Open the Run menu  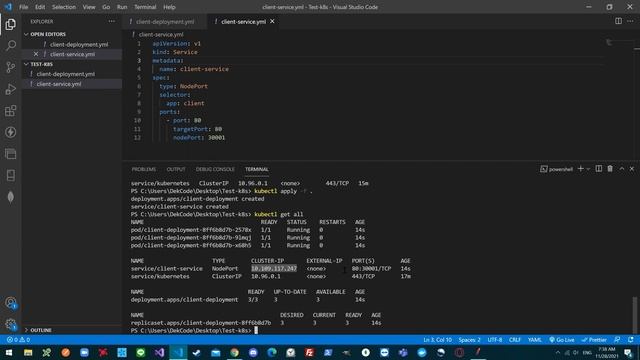coord(122,7)
